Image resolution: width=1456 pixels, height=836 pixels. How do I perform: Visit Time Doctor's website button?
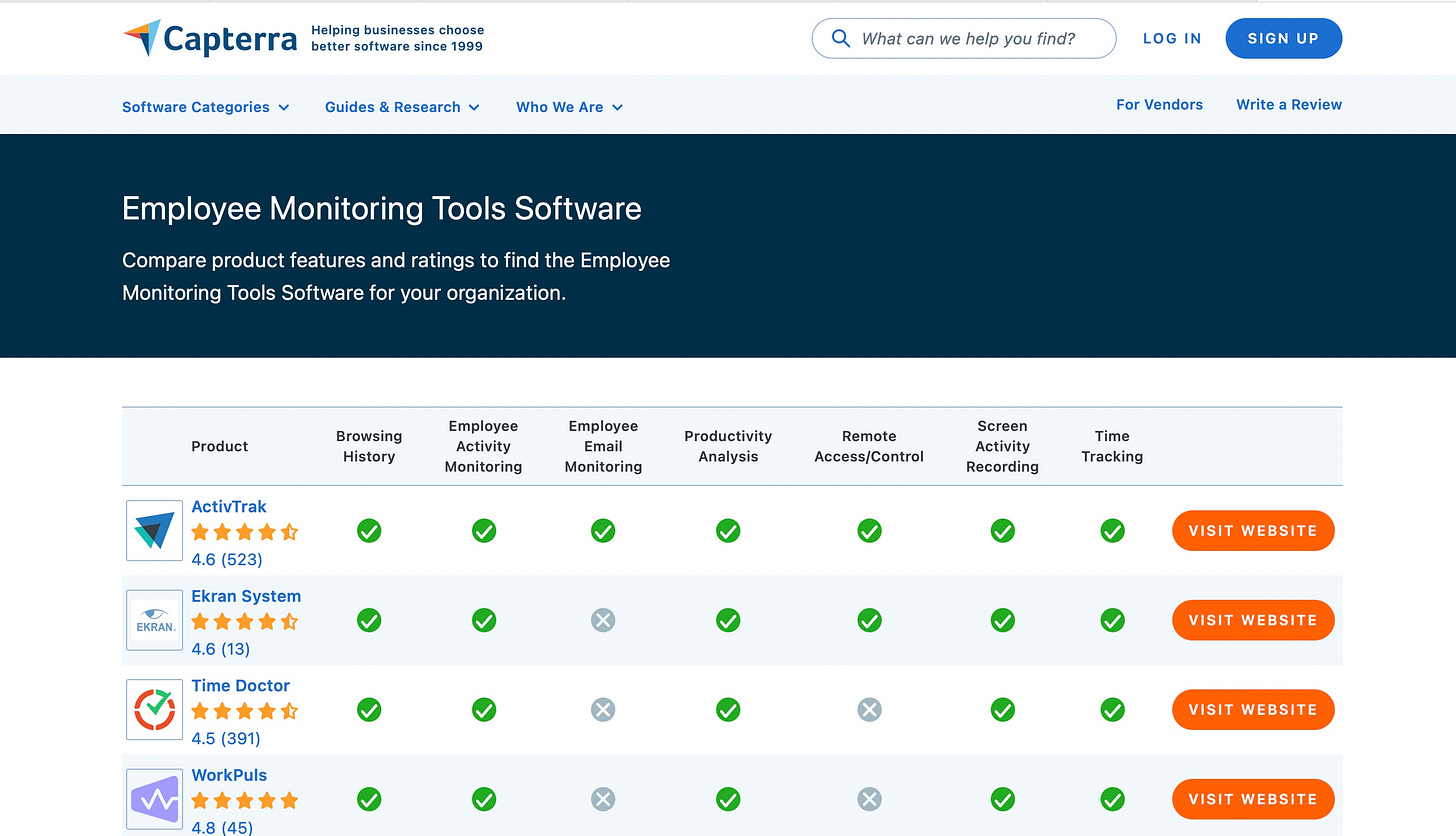pyautogui.click(x=1253, y=709)
